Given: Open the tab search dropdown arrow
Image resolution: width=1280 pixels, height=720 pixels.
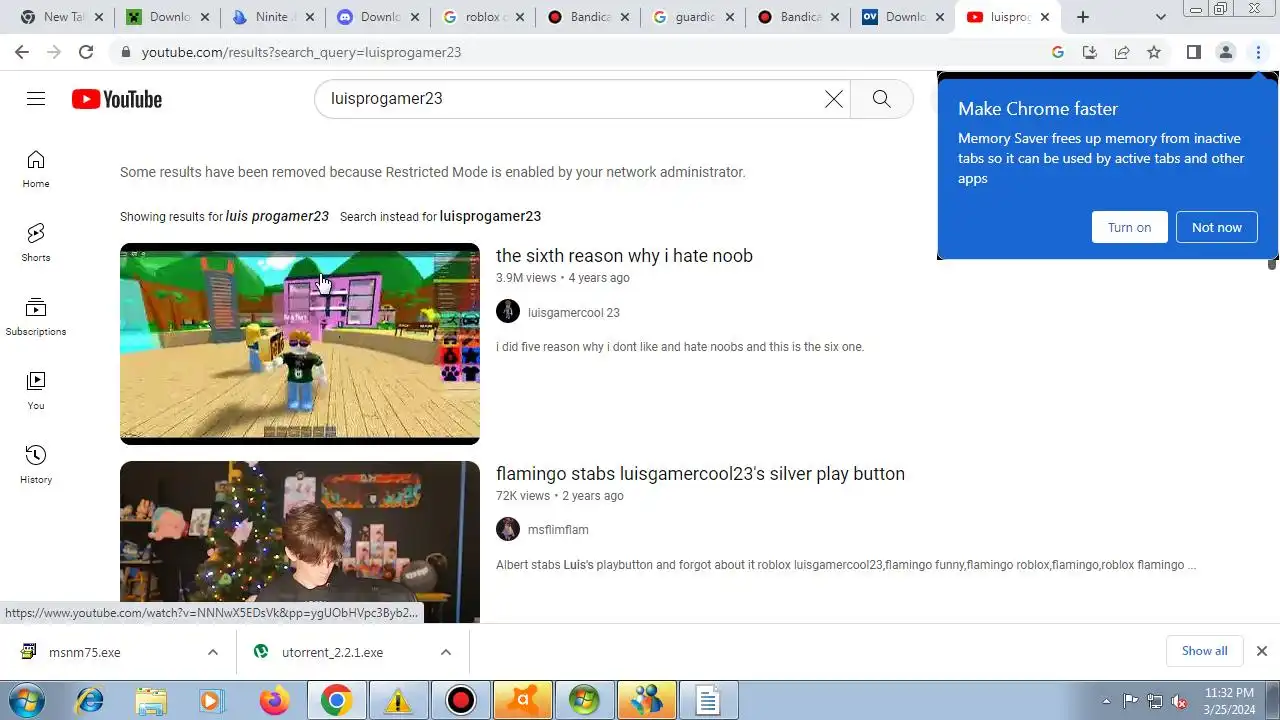Looking at the screenshot, I should click(x=1161, y=17).
